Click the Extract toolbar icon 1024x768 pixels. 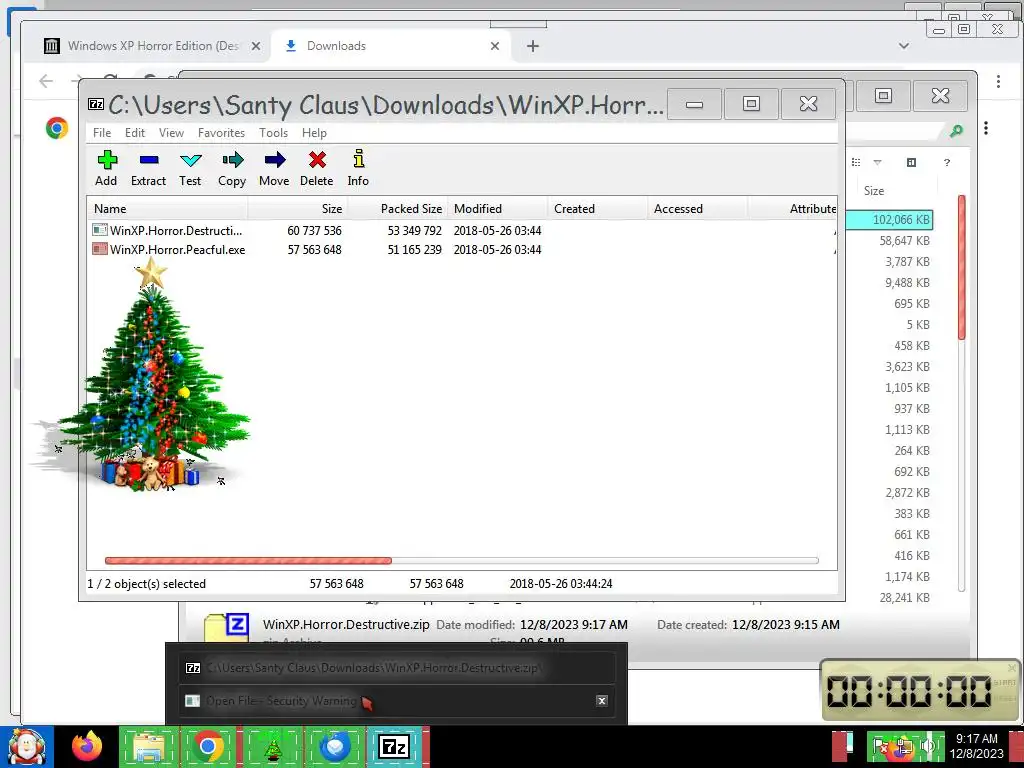[148, 168]
